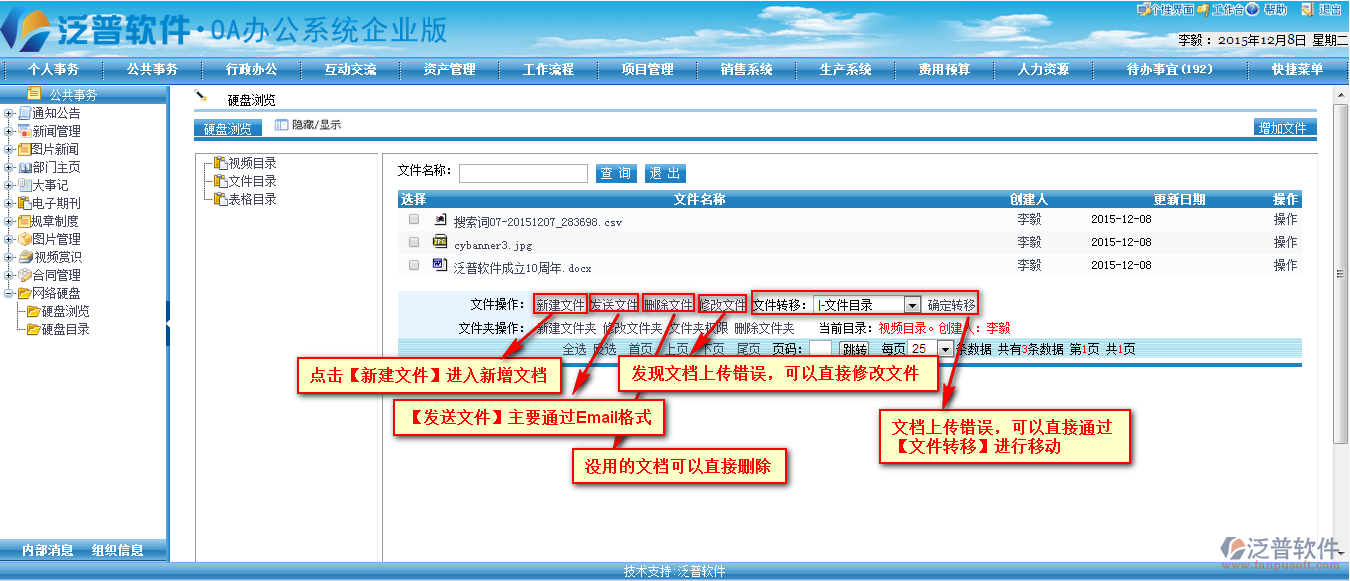Expand the 电子期刊 tree node
This screenshot has width=1350, height=581.
coord(9,203)
